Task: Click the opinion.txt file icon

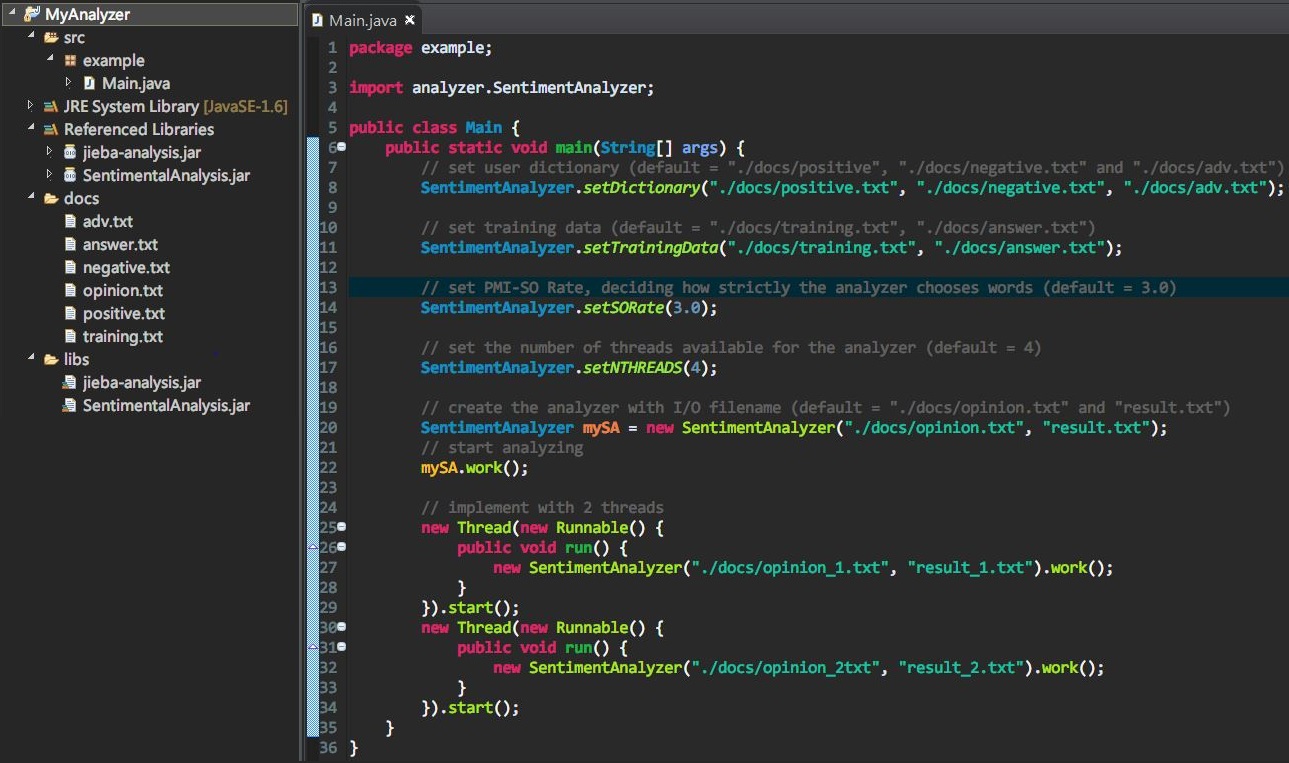Action: click(x=70, y=291)
